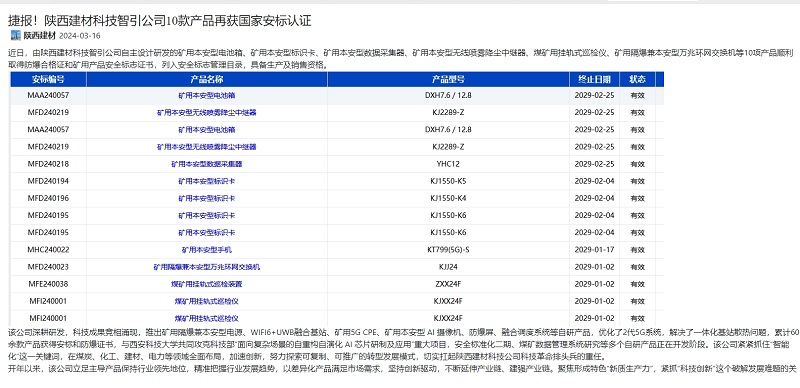Click 有效 status in the MFD240218 row
The image size is (800, 388).
[637, 164]
